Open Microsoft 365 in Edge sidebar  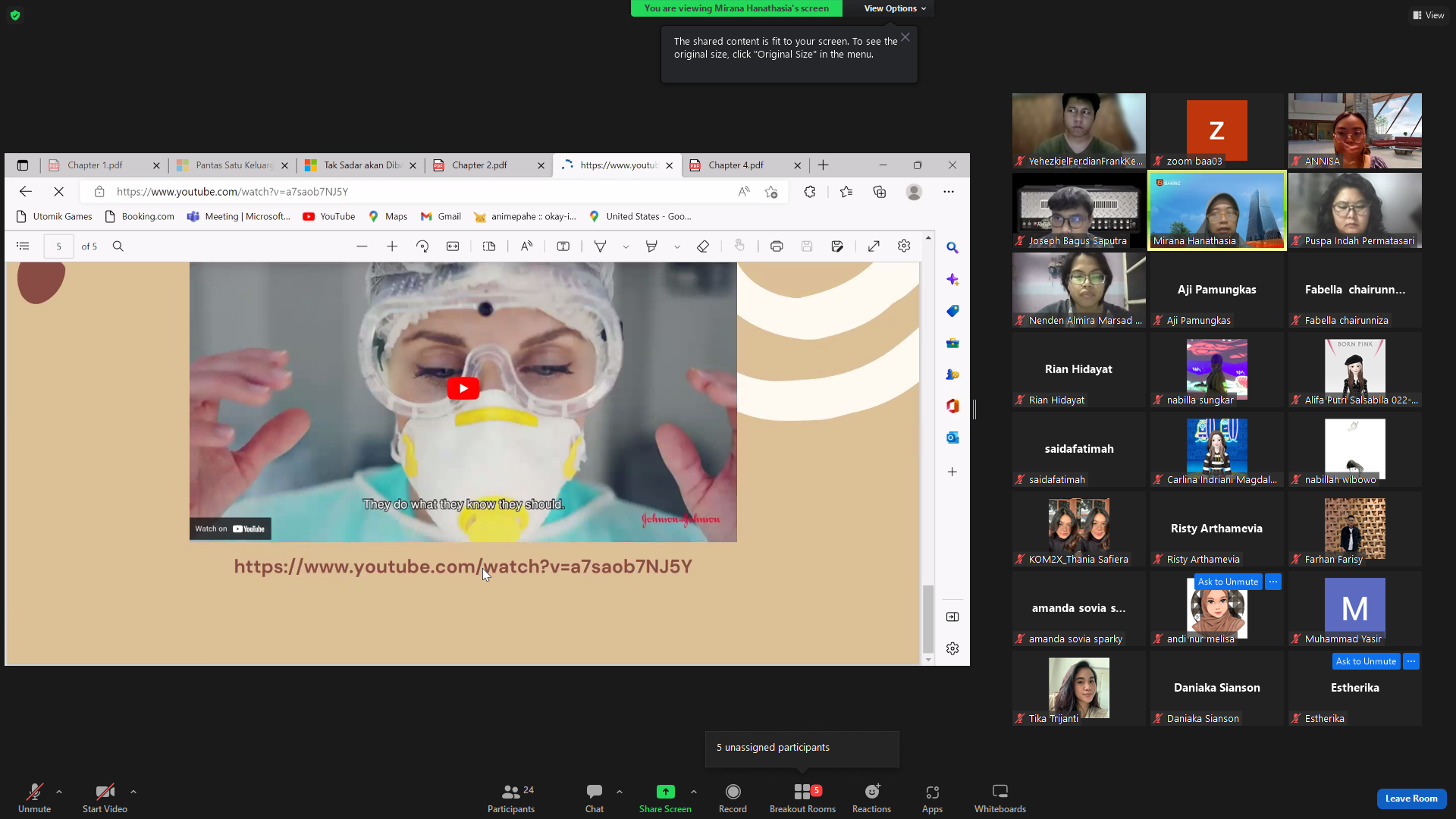952,406
